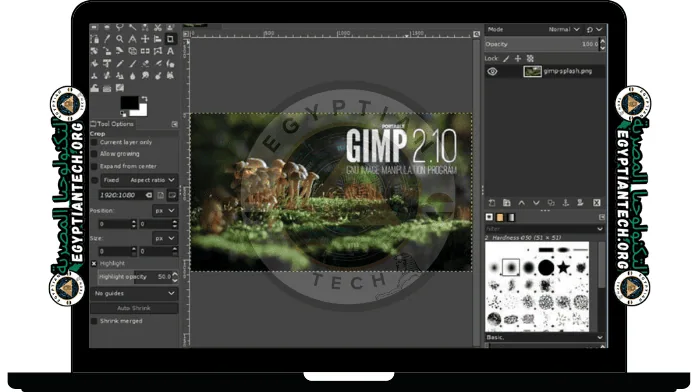The width and height of the screenshot is (698, 392).
Task: Open the layer mode group switch dropdown
Action: pos(594,29)
